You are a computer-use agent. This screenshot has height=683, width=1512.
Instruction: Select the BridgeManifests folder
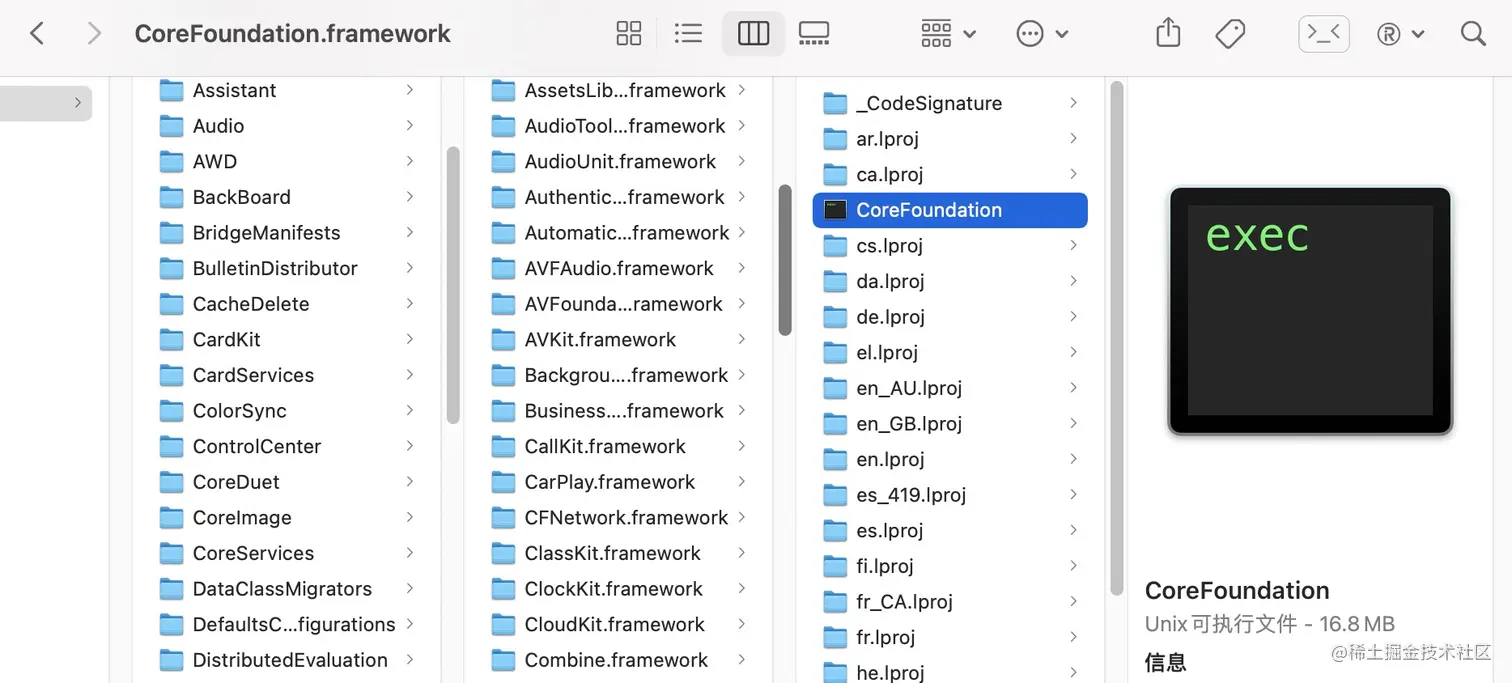pos(287,233)
